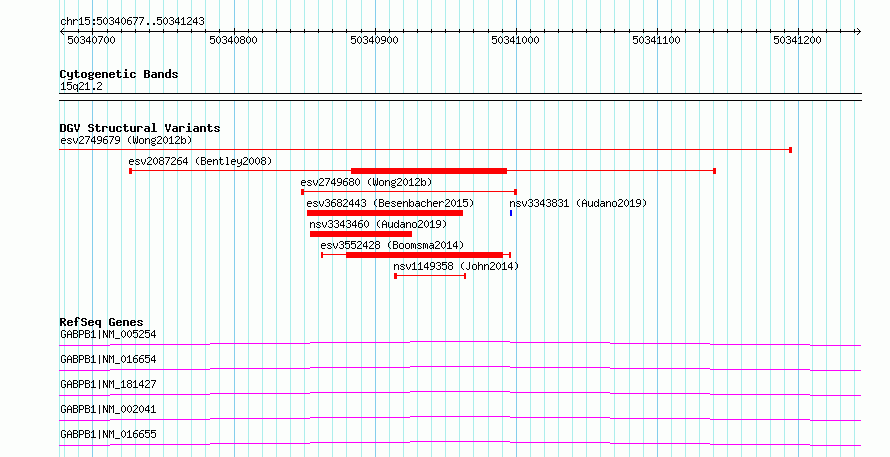The width and height of the screenshot is (890, 457).
Task: Open transcript GABPB1|NM_181427
Action: (x=108, y=384)
